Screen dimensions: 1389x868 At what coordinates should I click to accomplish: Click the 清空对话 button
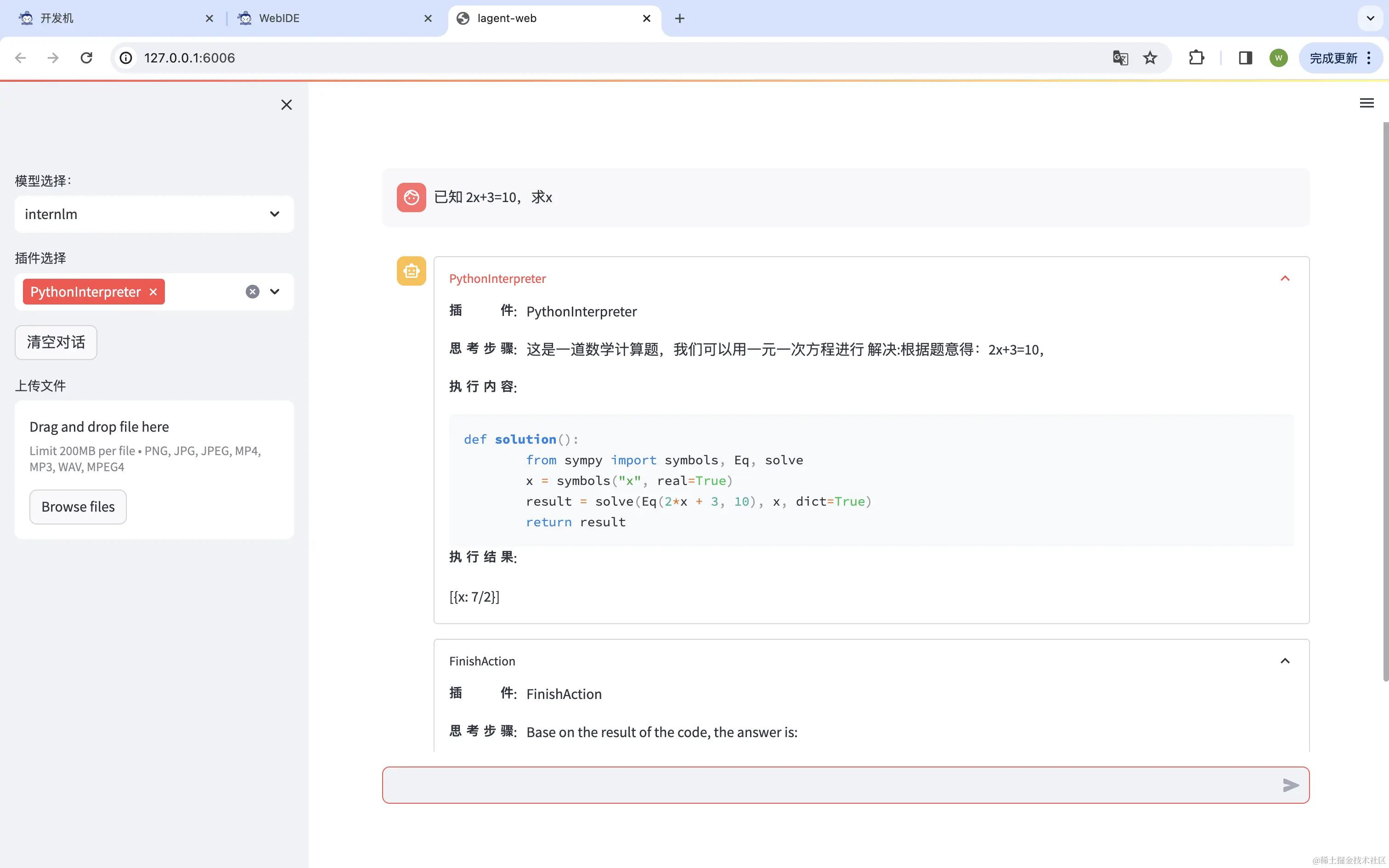click(x=56, y=342)
